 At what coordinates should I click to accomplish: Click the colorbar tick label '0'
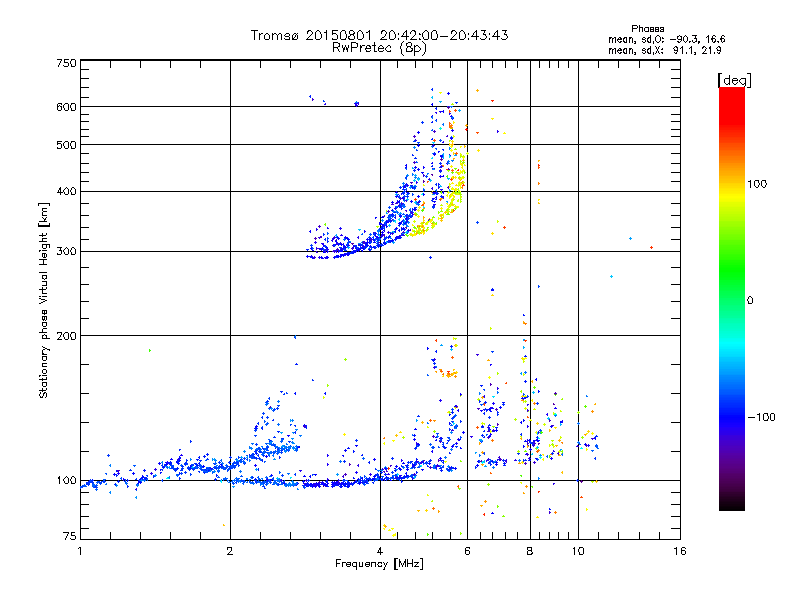click(x=749, y=301)
